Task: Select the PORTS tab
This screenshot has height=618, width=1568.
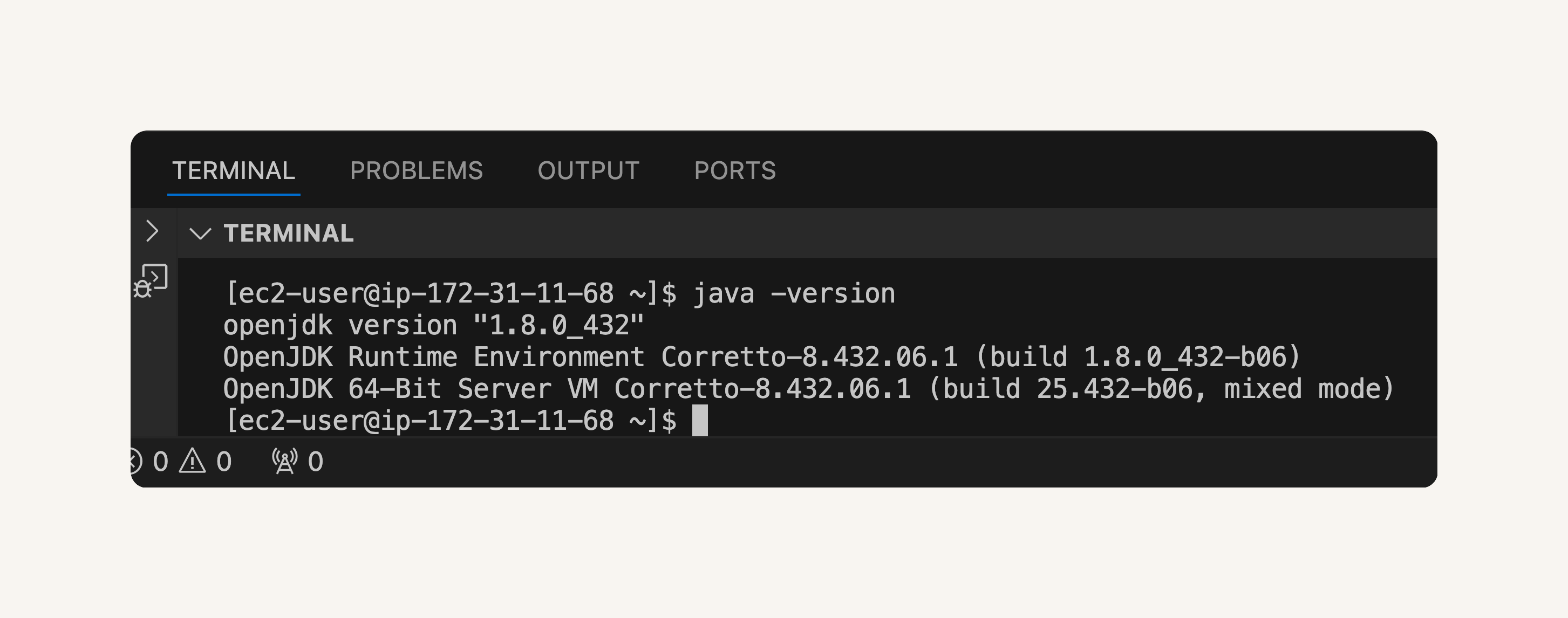Action: 735,171
